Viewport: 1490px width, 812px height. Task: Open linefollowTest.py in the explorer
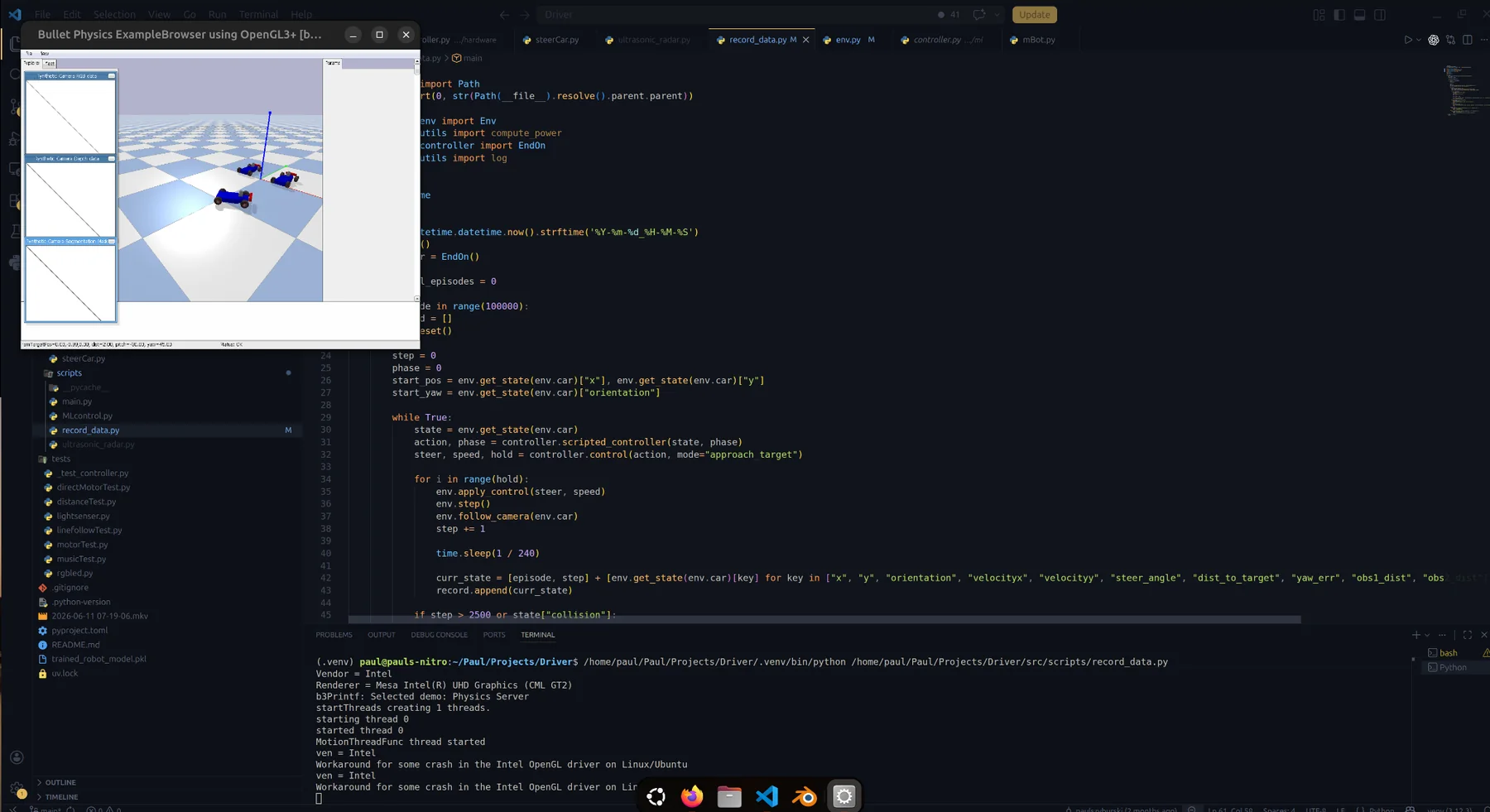pos(168,530)
